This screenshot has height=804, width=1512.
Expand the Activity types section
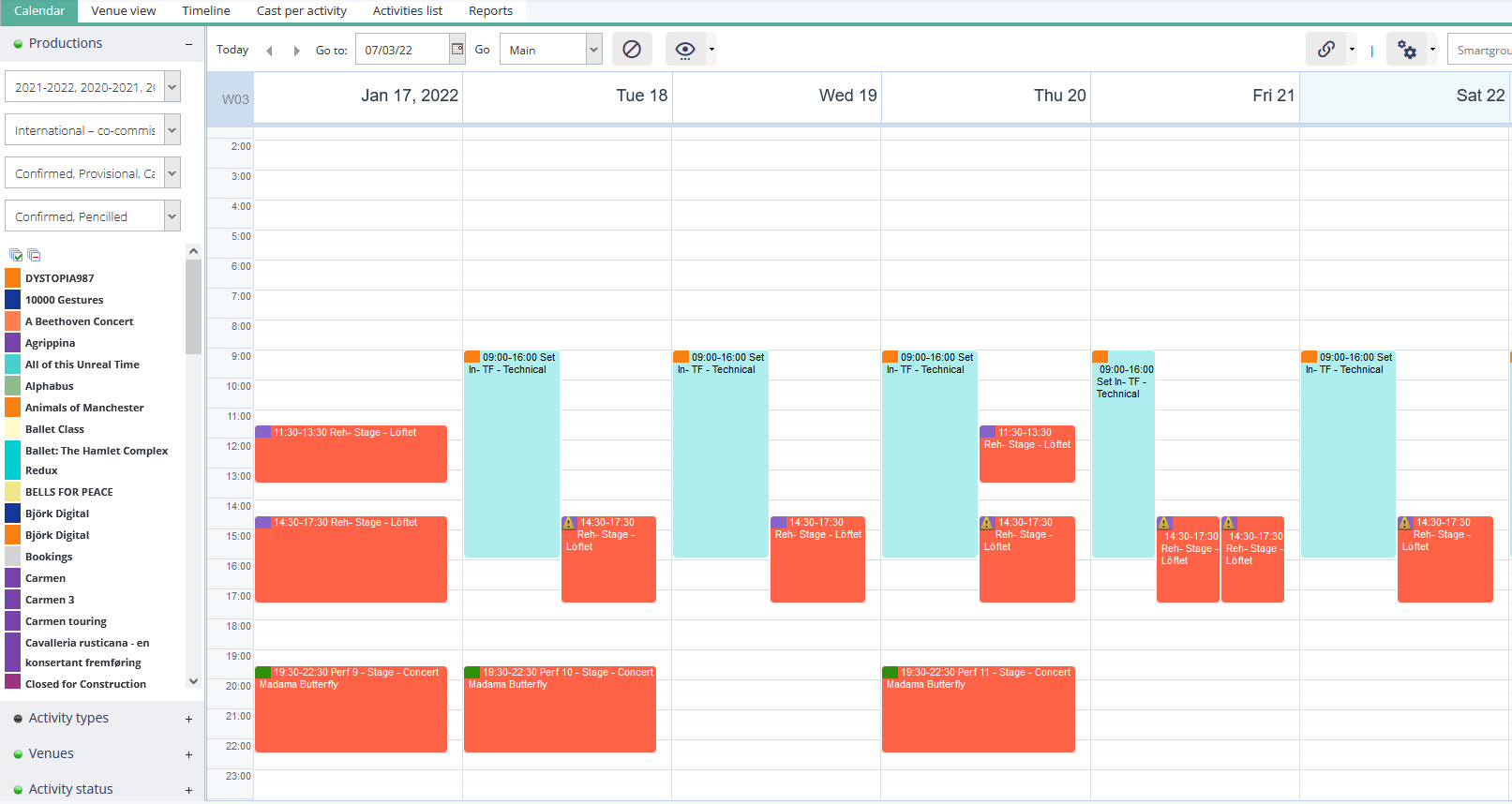(188, 719)
